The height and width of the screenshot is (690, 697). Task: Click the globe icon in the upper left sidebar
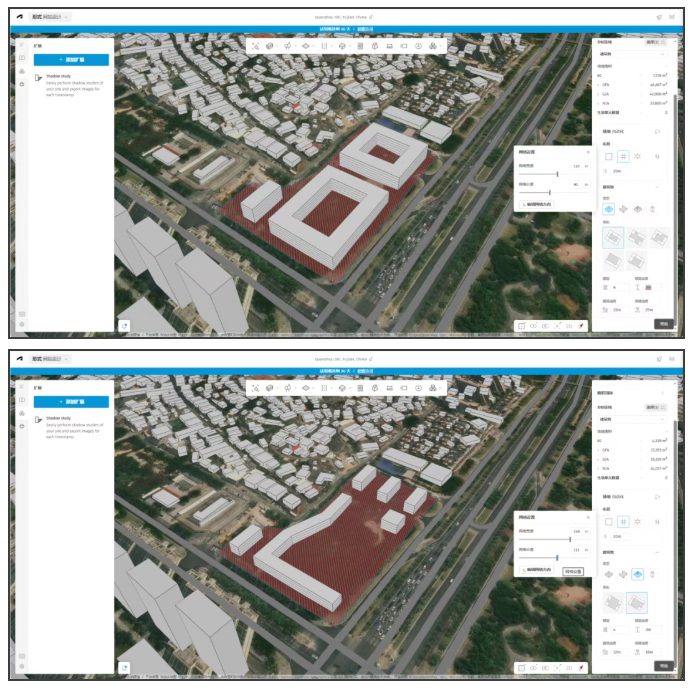coord(22,84)
